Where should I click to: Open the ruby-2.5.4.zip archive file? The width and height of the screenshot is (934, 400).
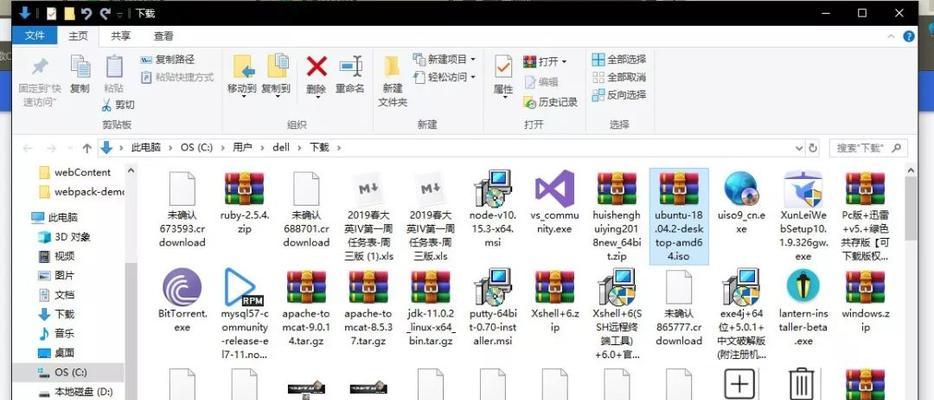[244, 202]
